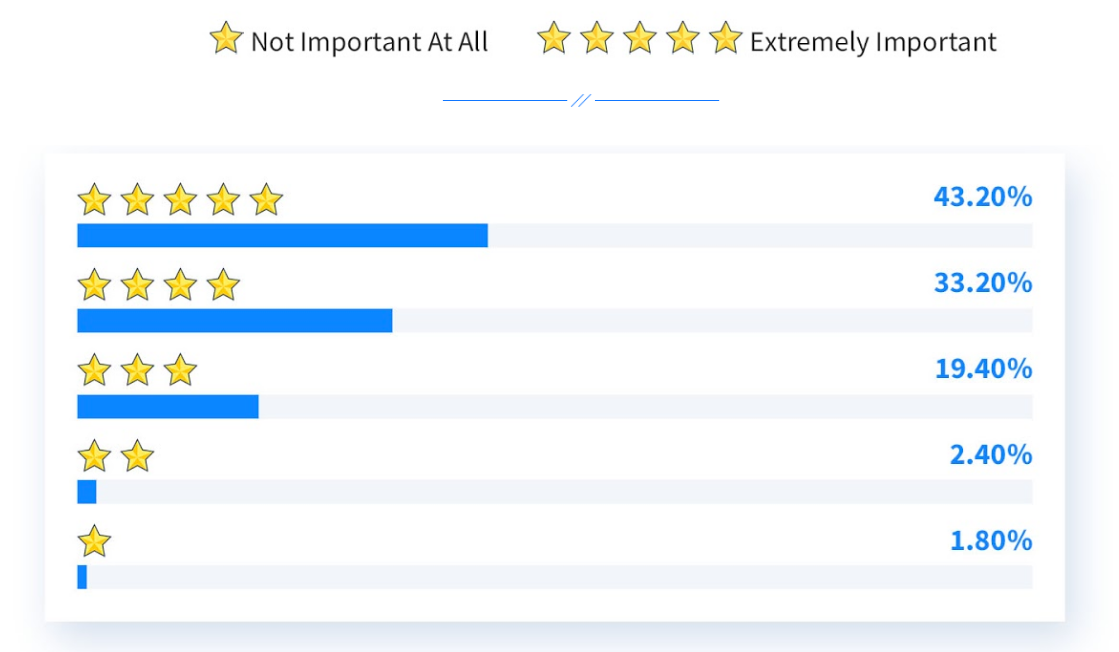Screen dimensions: 1119x652
Task: Click the 1.80% percentage label
Action: click(991, 541)
